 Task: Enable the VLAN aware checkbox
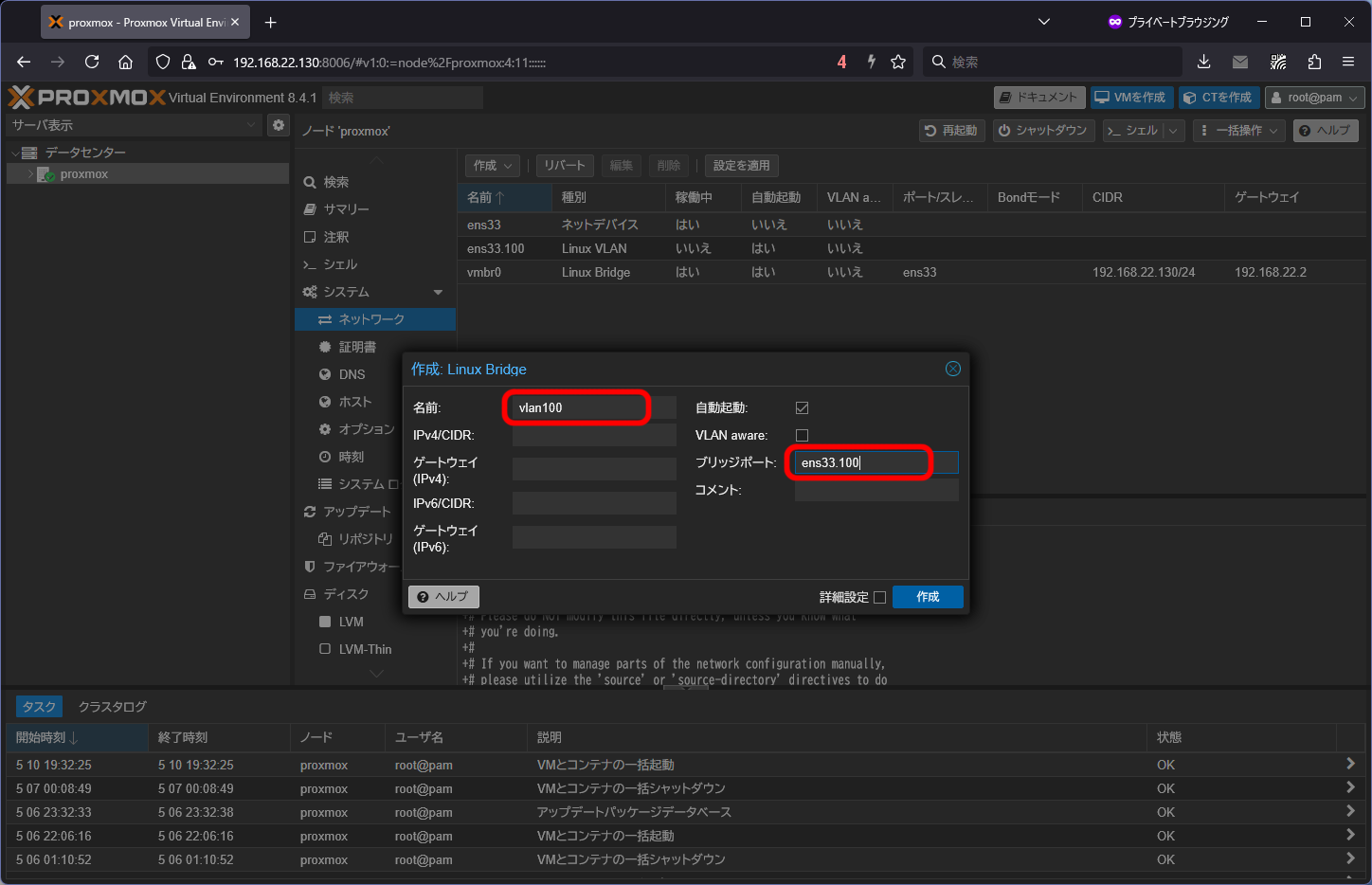click(x=802, y=435)
